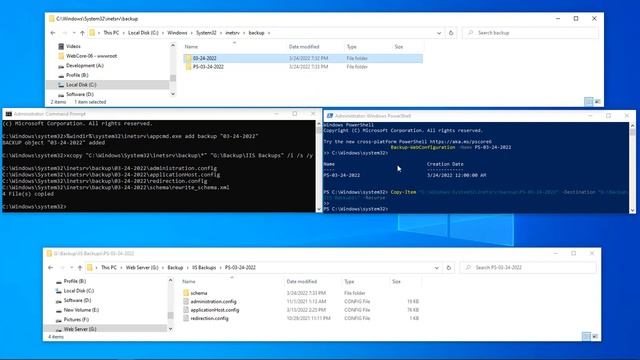Open address history dropdown in PS-03-24-2022 window
640x360 pixels.
click(x=437, y=268)
